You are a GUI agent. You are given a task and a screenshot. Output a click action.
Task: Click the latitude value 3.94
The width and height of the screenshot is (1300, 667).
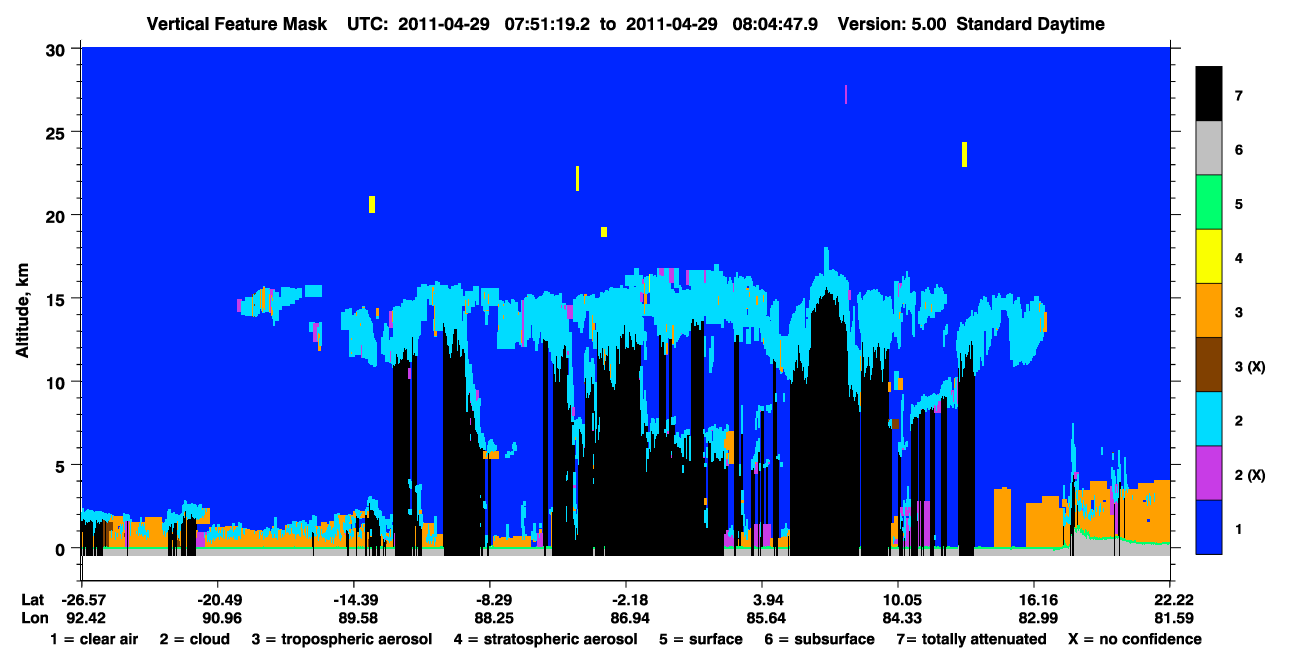point(762,599)
